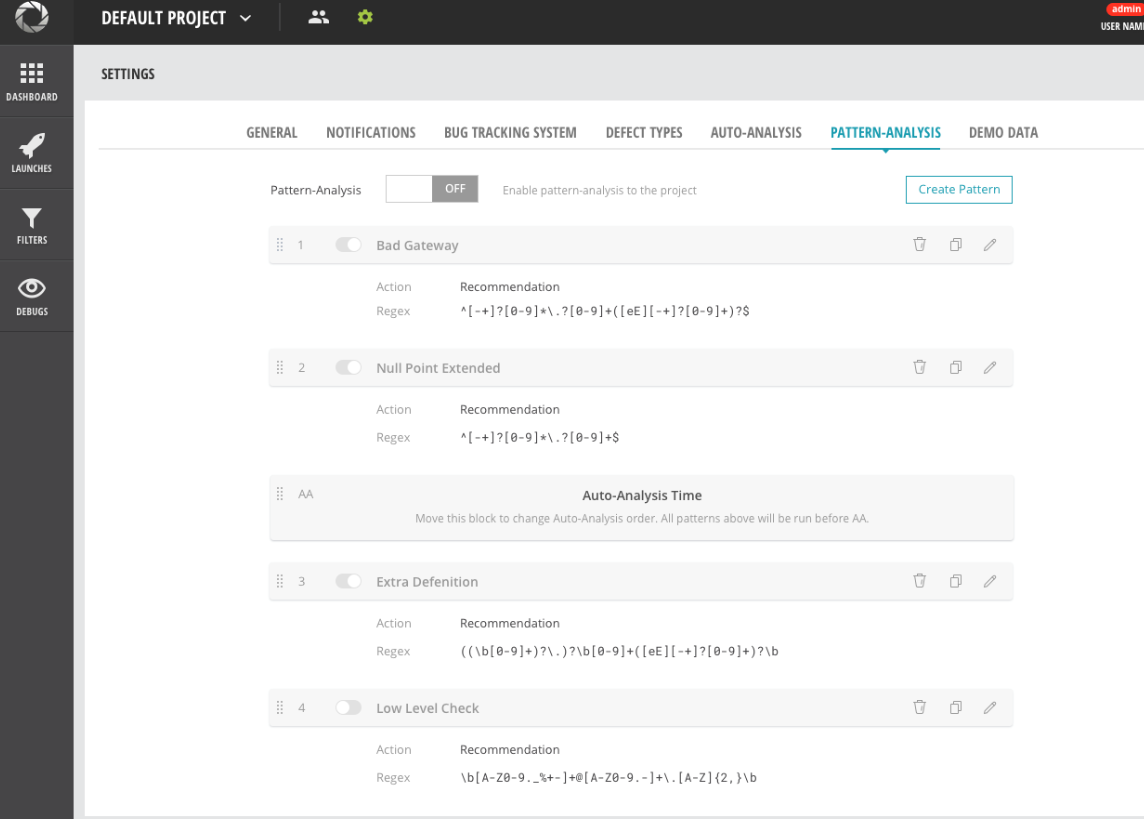The height and width of the screenshot is (819, 1144).
Task: Grab the Auto-Analysis Time drag handle
Action: pos(280,493)
